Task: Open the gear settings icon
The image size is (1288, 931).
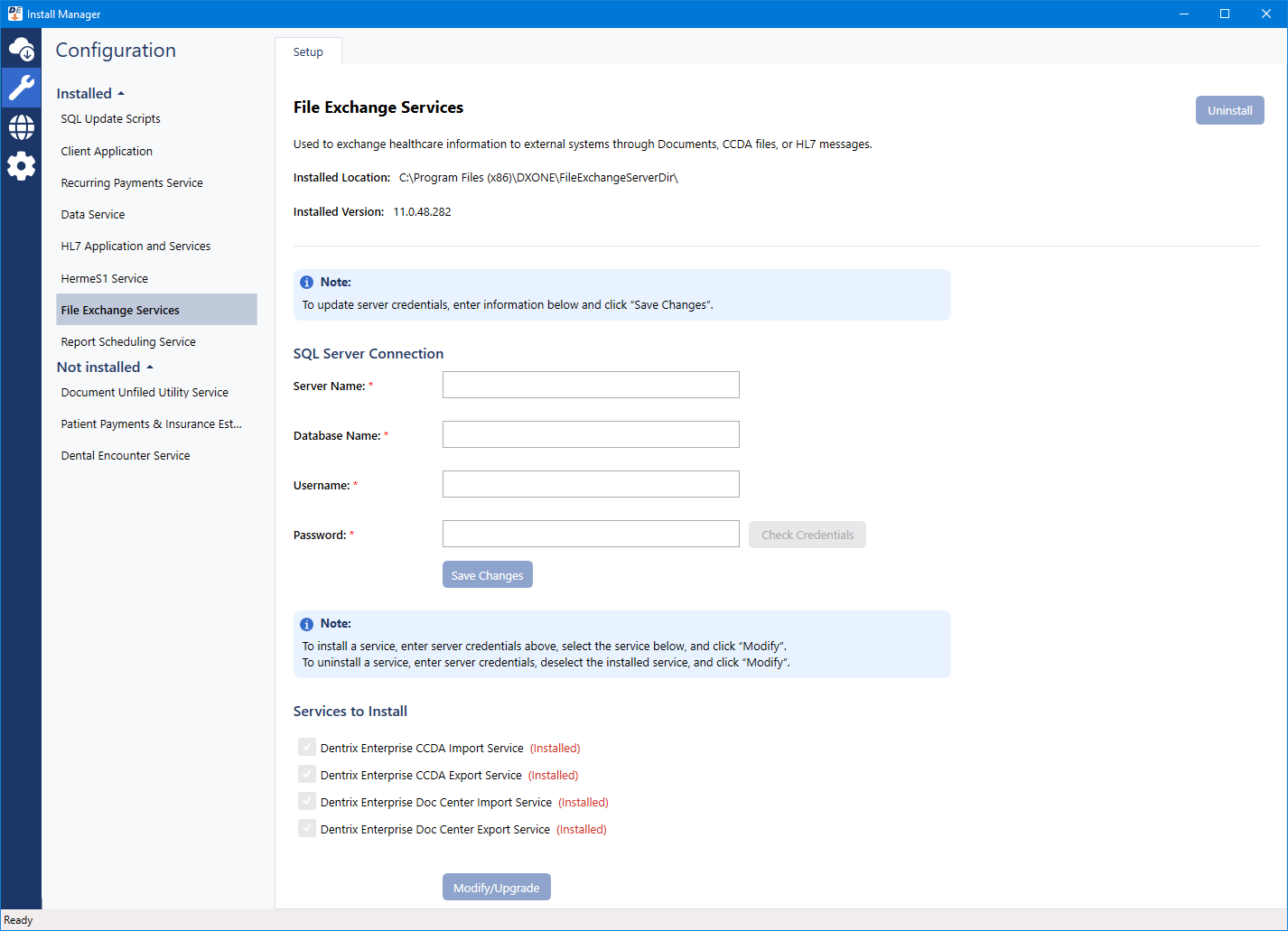Action: (x=22, y=166)
